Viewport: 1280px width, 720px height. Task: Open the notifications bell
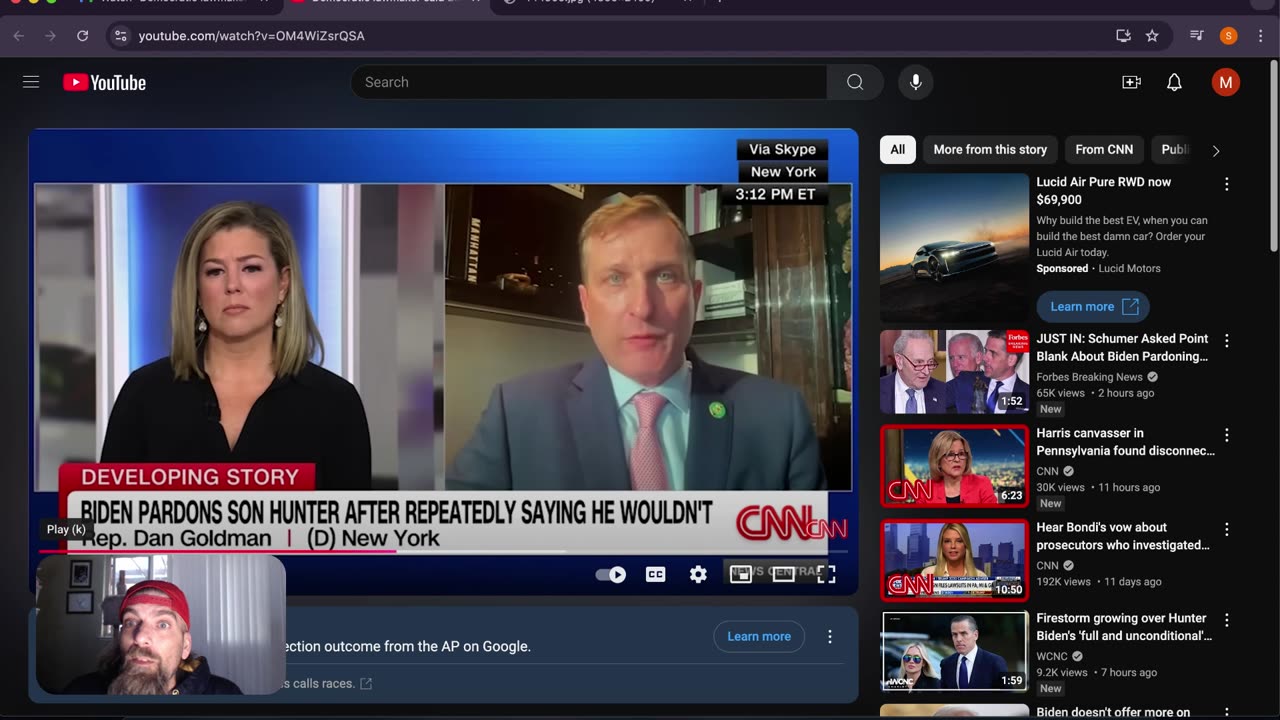1174,82
